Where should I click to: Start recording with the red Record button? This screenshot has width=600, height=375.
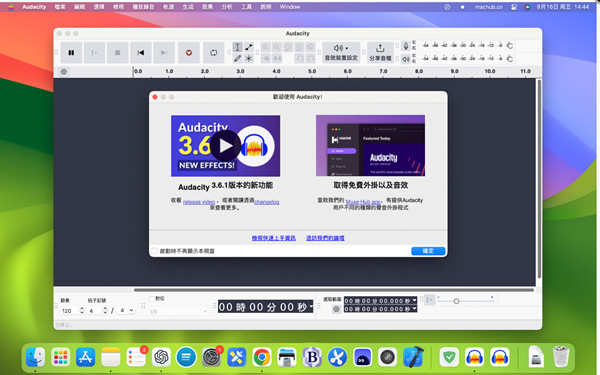189,53
